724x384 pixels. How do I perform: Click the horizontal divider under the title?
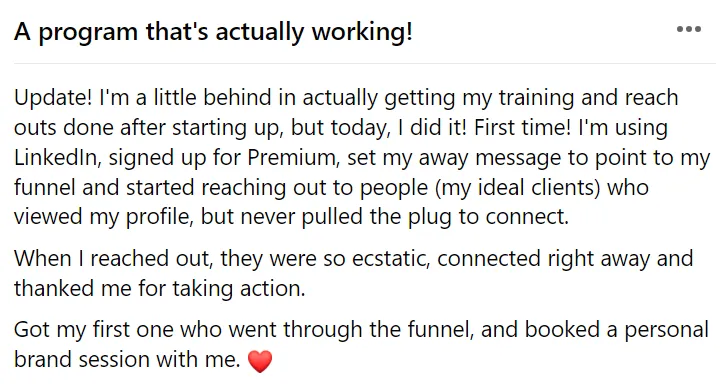tap(365, 63)
